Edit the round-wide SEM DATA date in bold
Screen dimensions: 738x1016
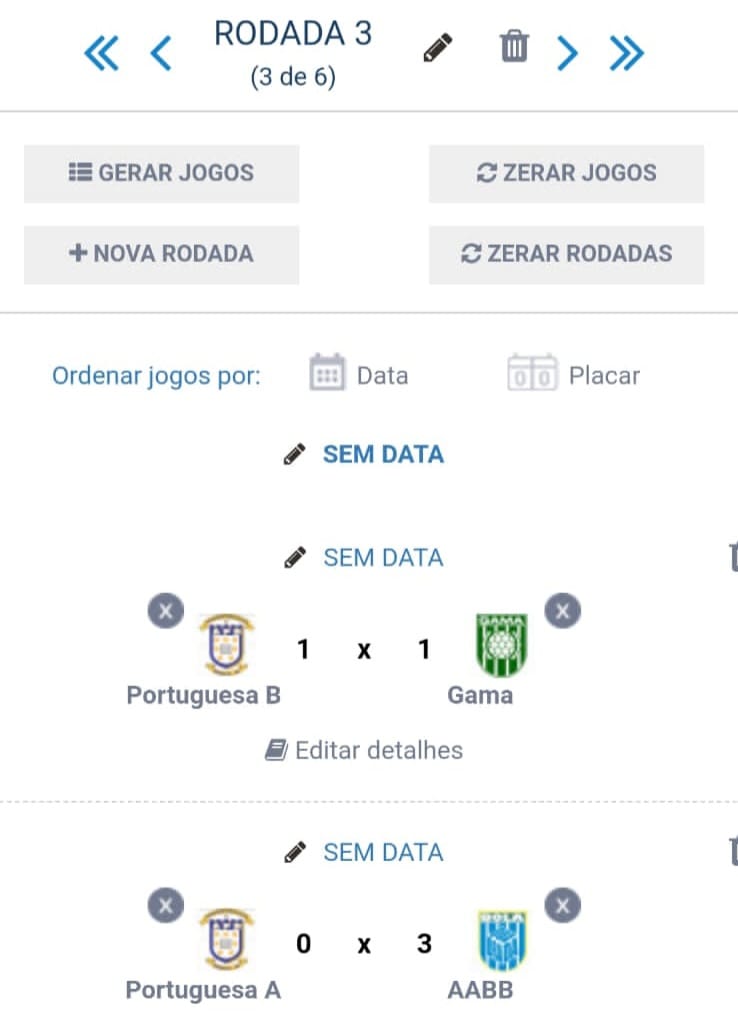click(364, 455)
